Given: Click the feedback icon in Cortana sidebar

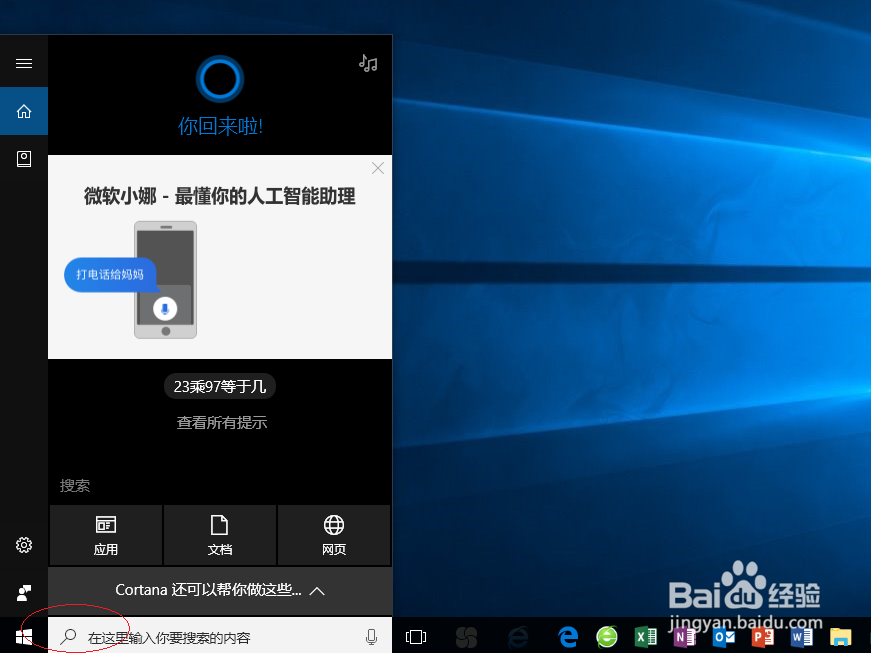Looking at the screenshot, I should [23, 592].
